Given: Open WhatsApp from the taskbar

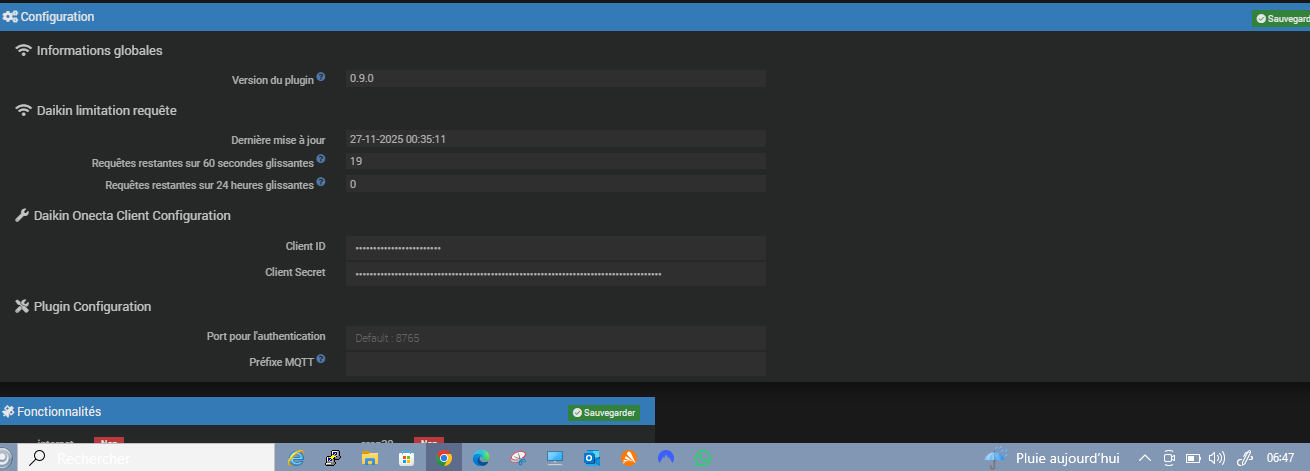Looking at the screenshot, I should tap(703, 458).
